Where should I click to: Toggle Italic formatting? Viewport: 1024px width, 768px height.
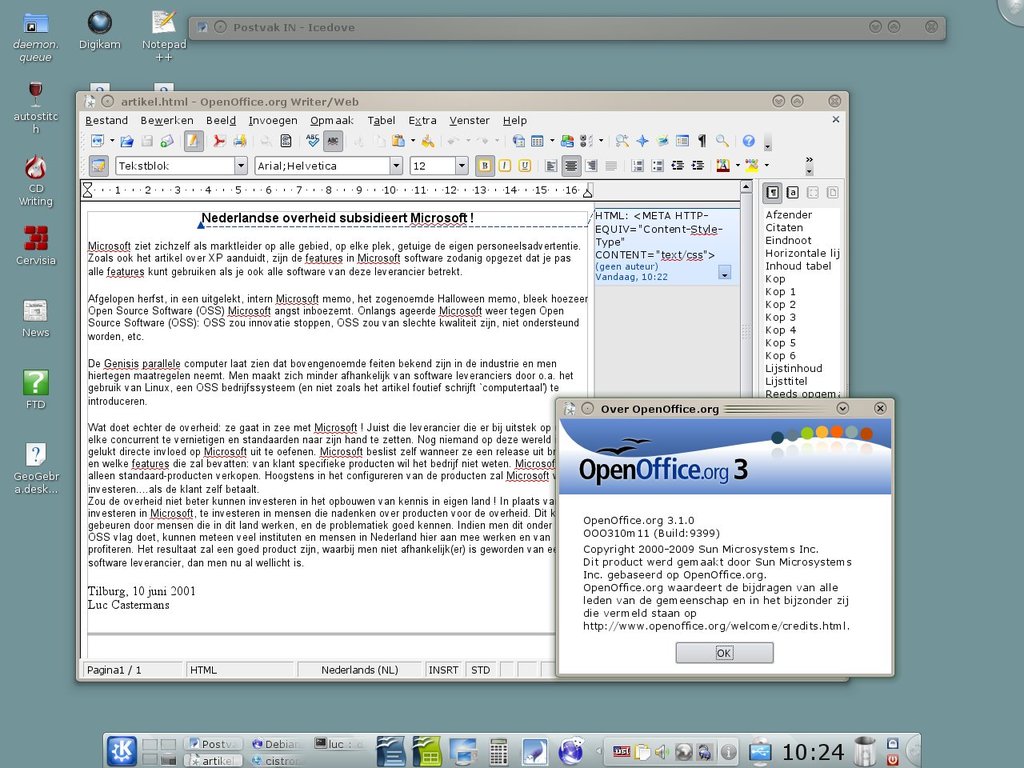[505, 166]
